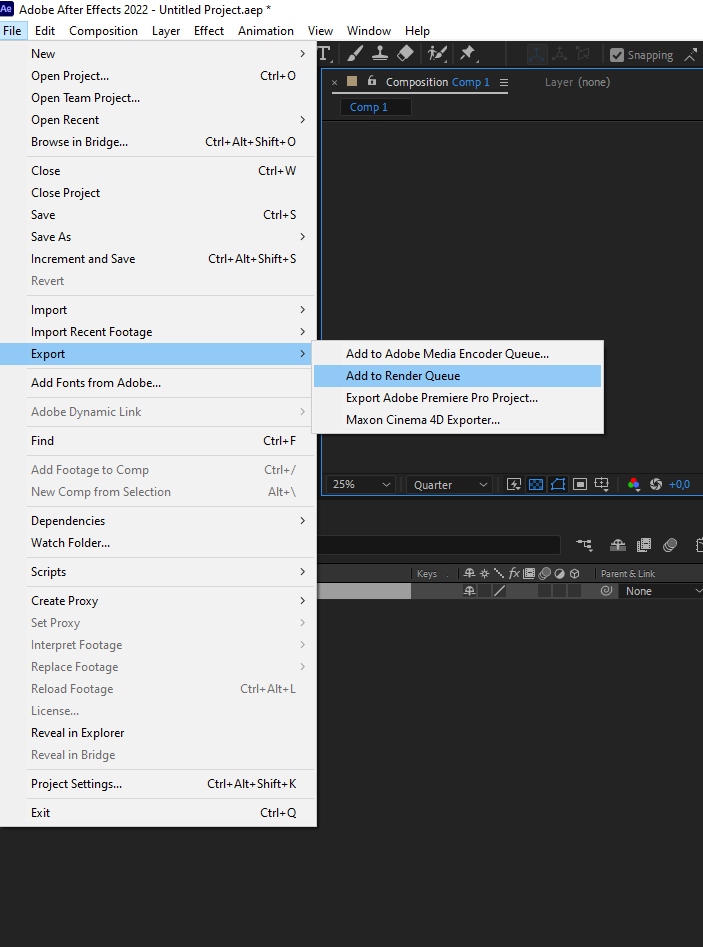The image size is (703, 947).
Task: Select the Eraser tool
Action: click(405, 54)
